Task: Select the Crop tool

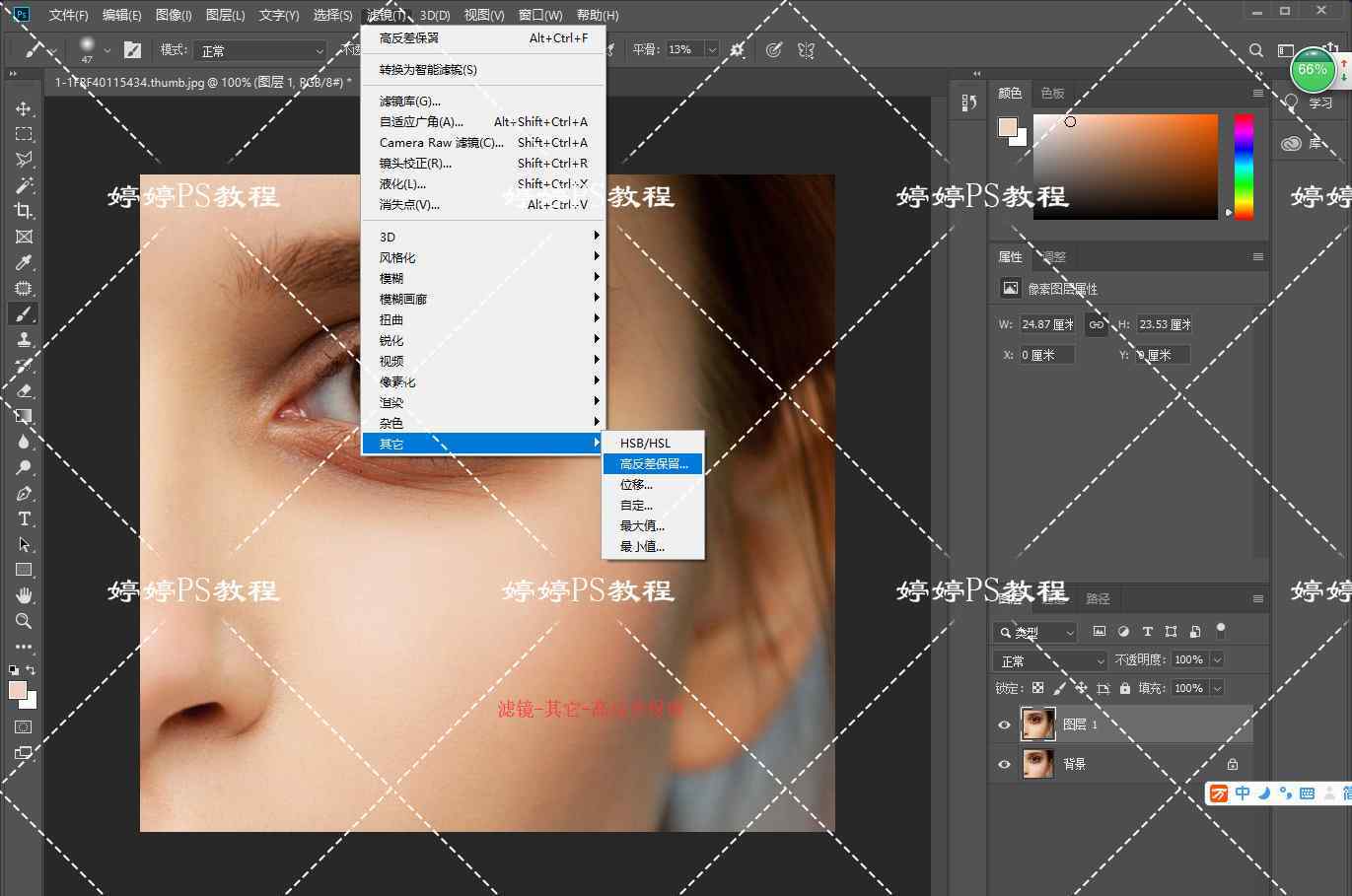Action: click(x=24, y=211)
